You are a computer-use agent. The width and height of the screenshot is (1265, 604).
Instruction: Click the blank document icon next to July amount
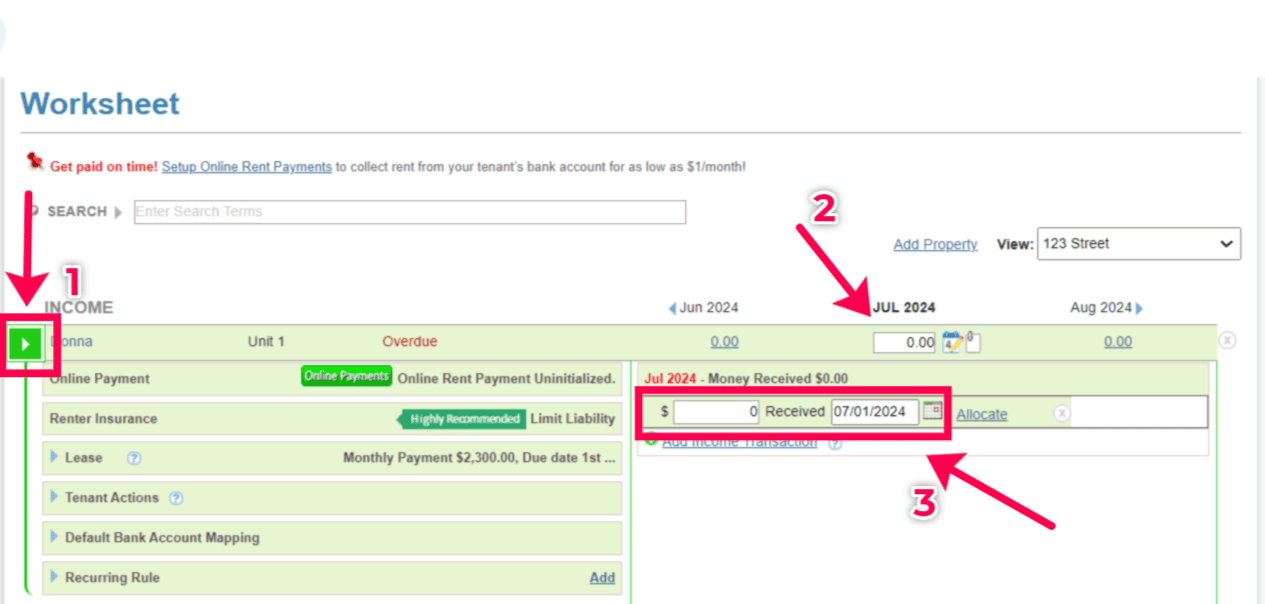tap(972, 343)
